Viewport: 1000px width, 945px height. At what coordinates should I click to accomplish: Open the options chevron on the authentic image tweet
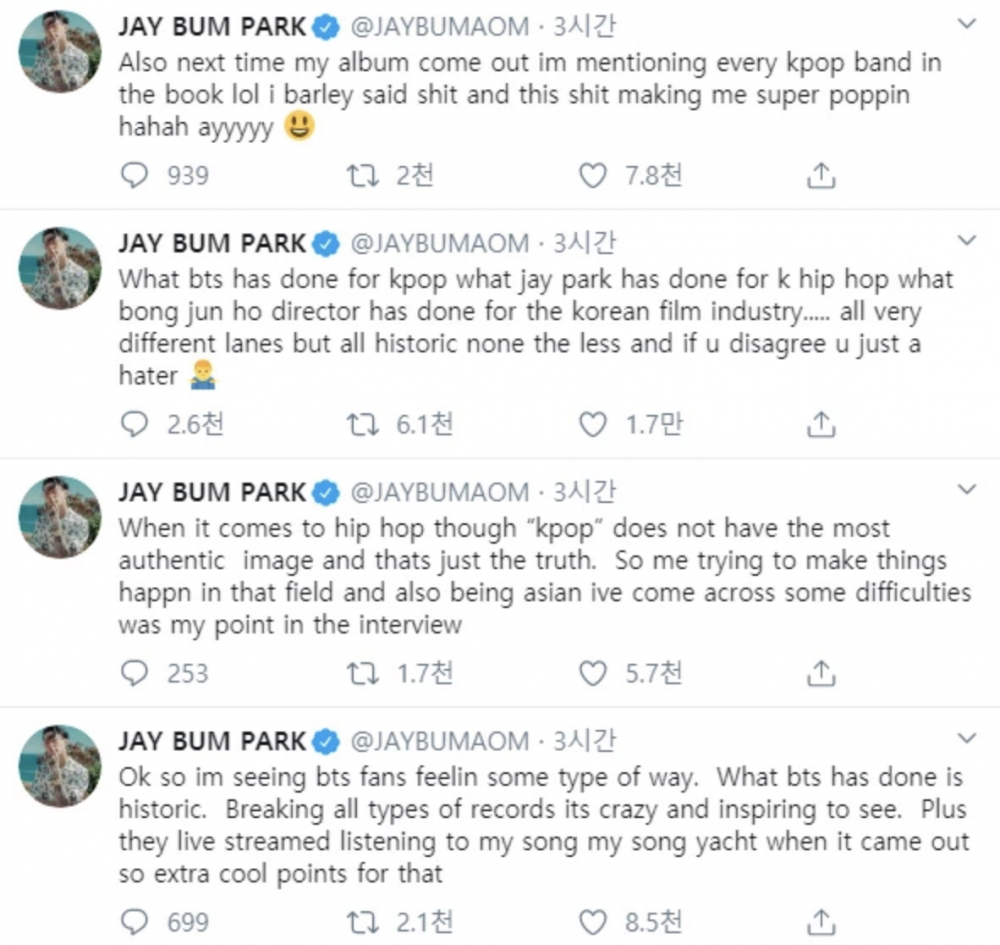pos(966,489)
